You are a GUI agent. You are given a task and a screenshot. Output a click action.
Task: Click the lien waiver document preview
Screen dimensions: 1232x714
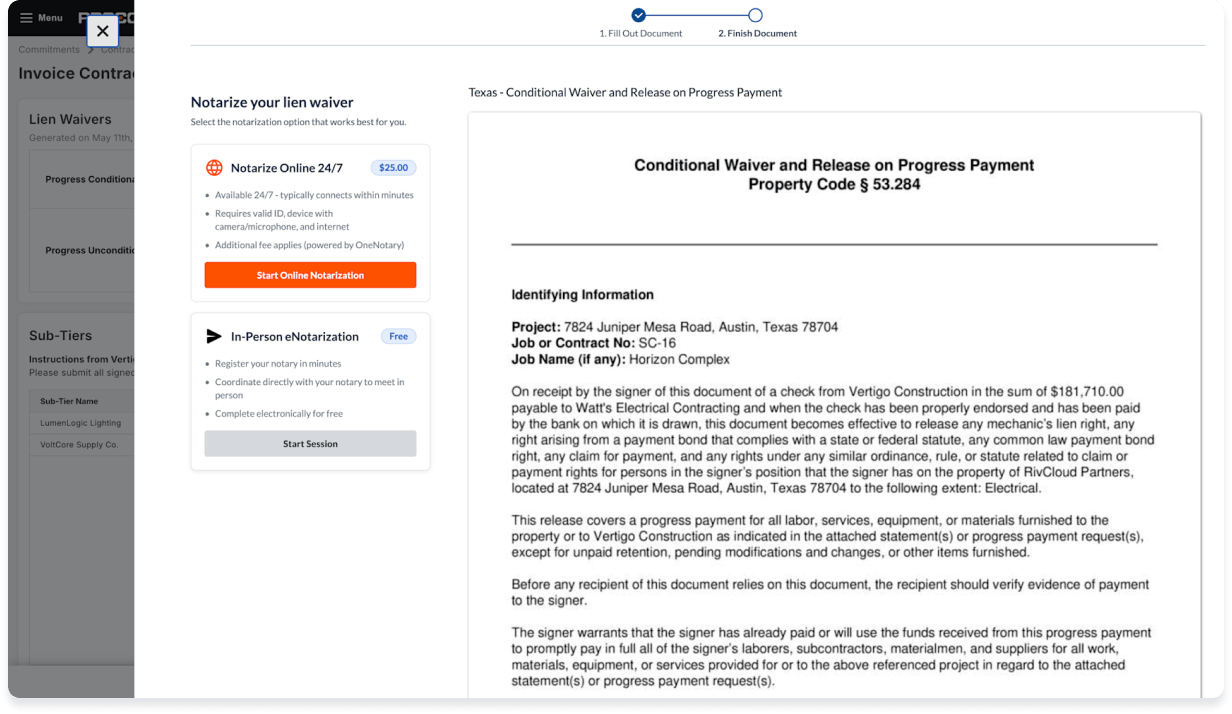coord(834,405)
